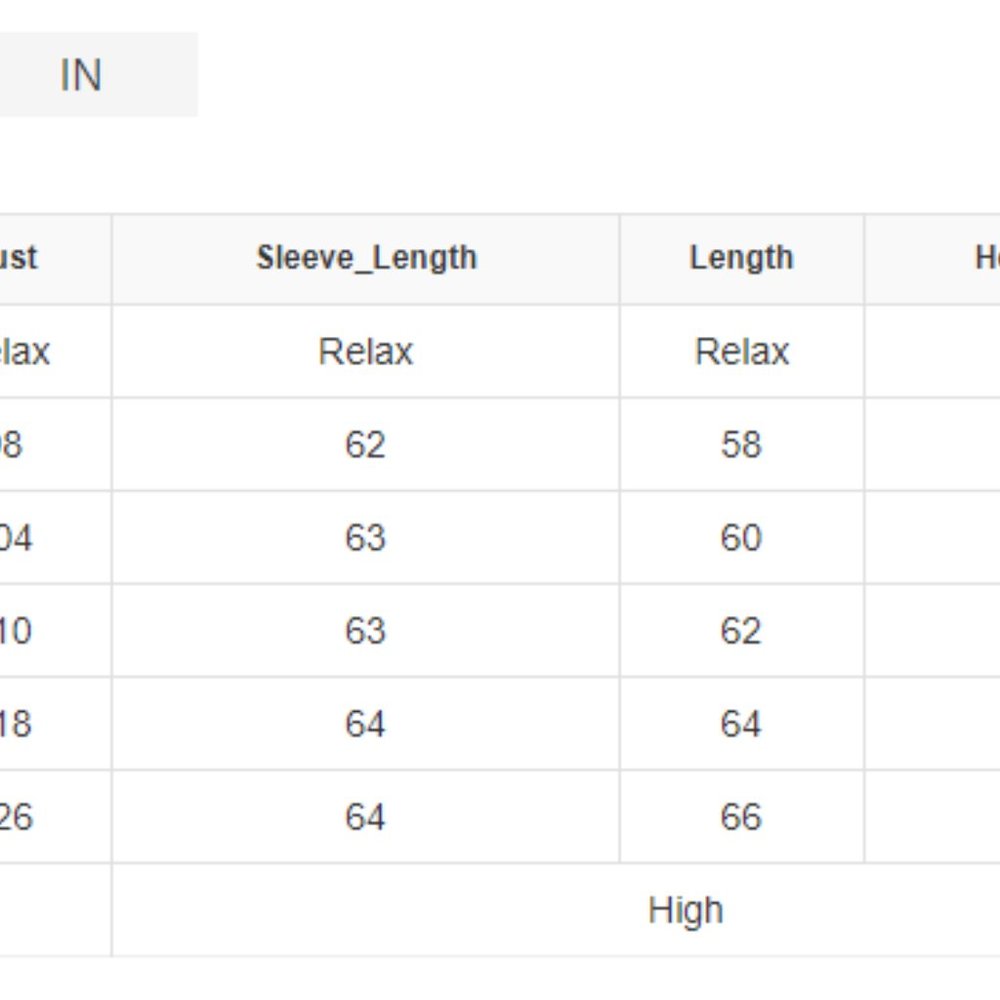The width and height of the screenshot is (1000, 1000).
Task: Click the partially visible Bust header
Action: [19, 258]
